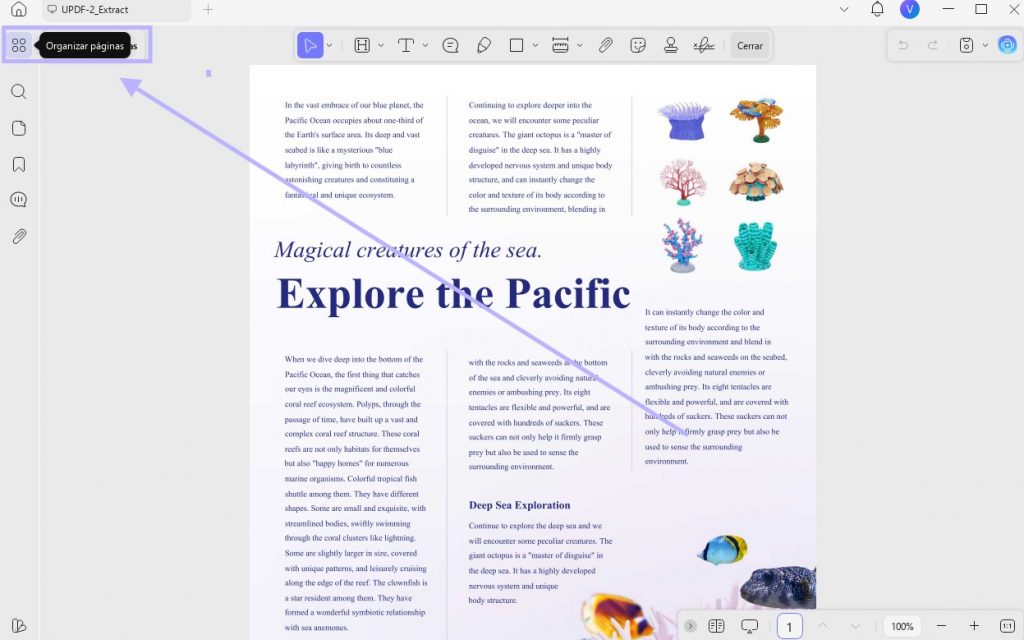
Task: Edit the page number field
Action: click(789, 626)
